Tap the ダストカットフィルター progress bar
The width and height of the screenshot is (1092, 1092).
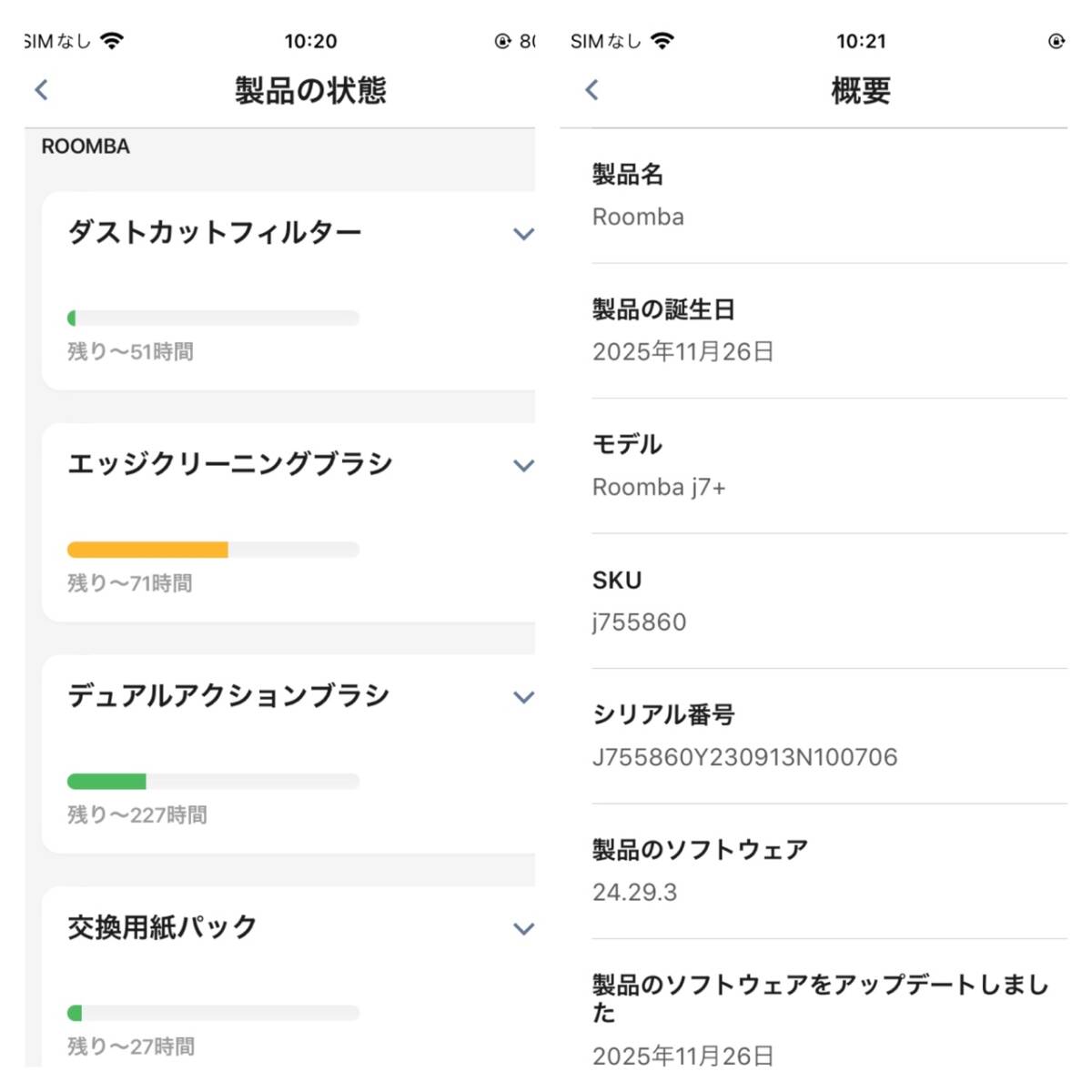213,318
